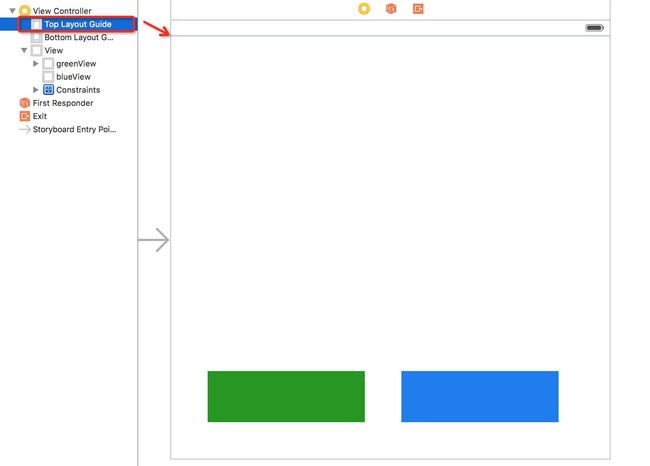Select the Storyboard Entry Poi... item

(x=74, y=129)
